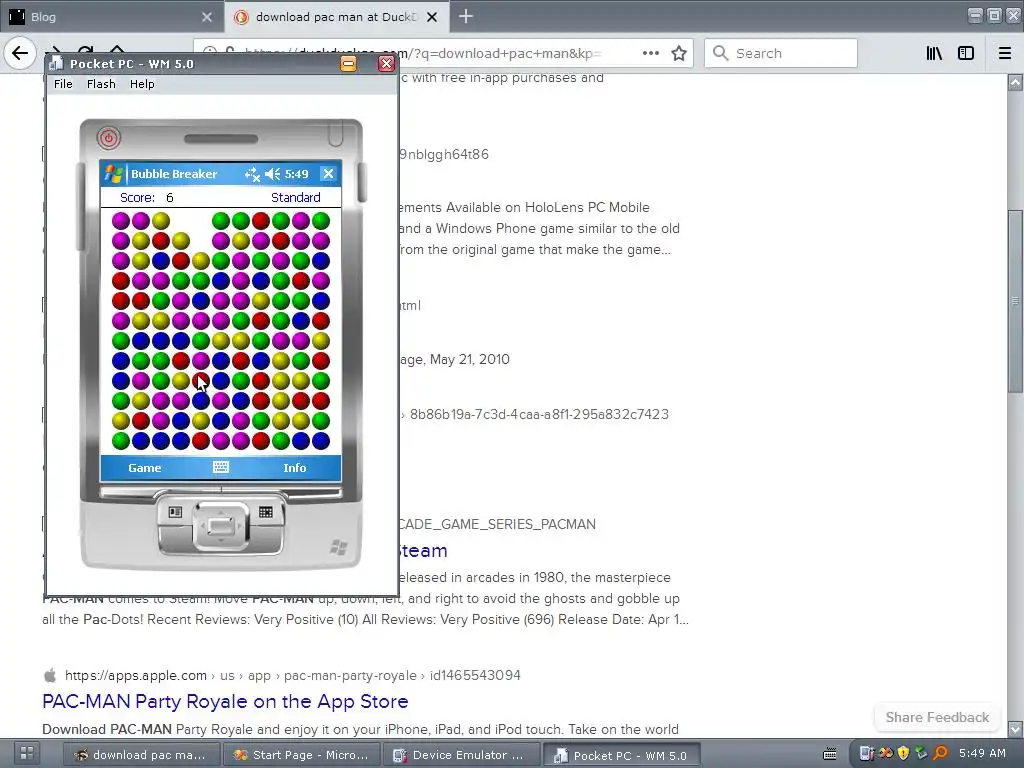Click the page scrollbar down arrow
Screen dimensions: 1024x768
(1016, 728)
